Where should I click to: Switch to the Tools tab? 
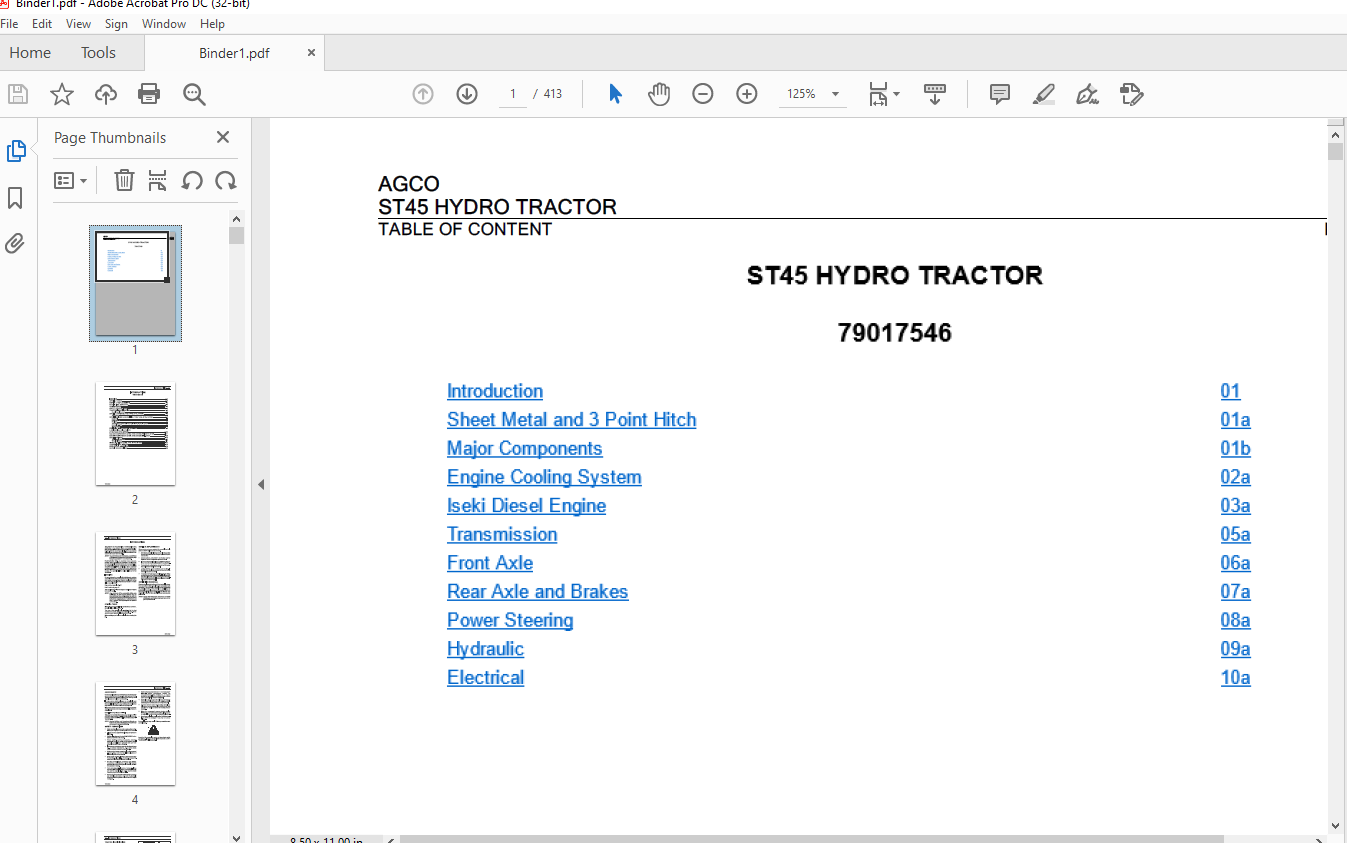[x=98, y=53]
